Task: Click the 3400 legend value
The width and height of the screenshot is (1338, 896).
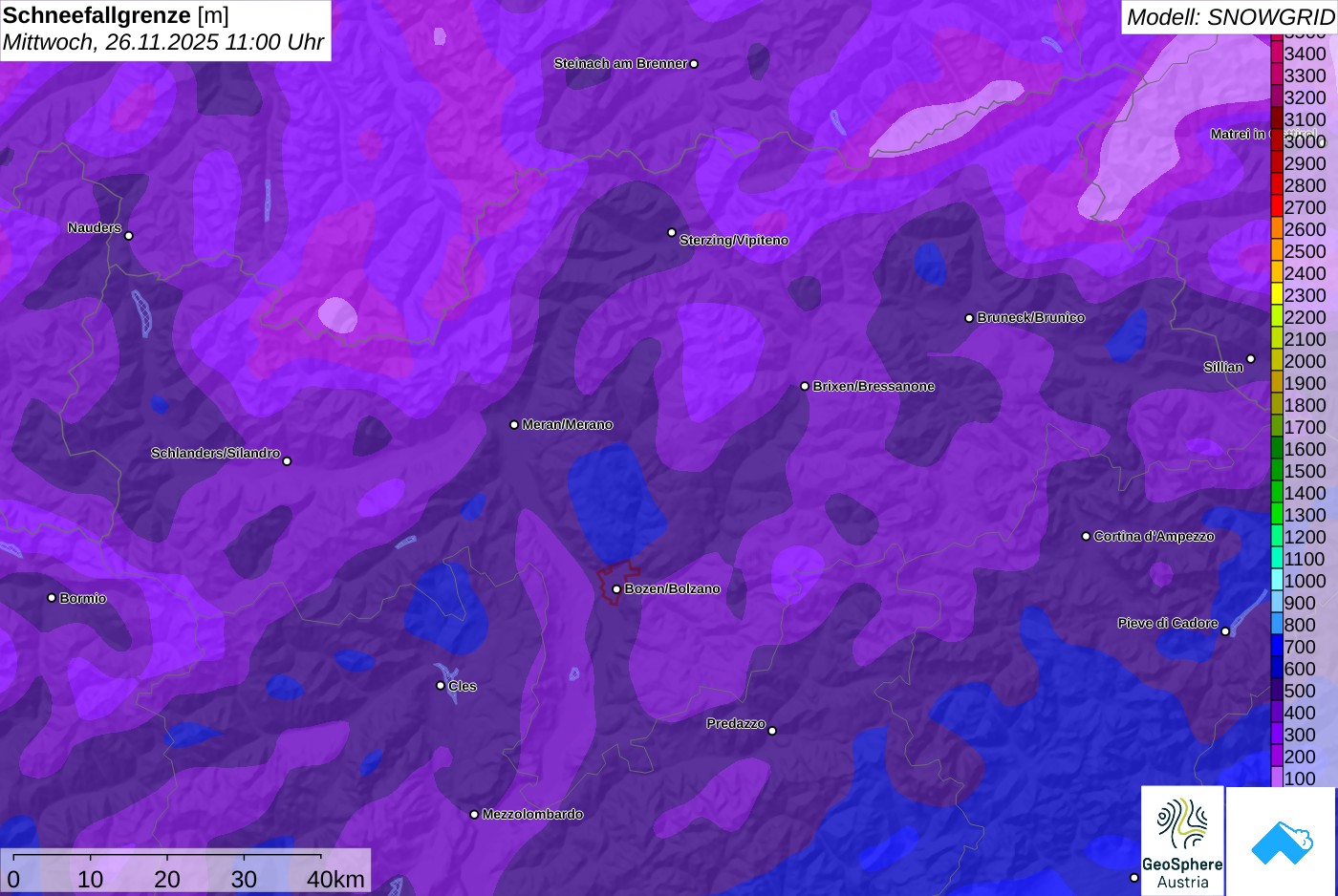Action: point(1305,53)
